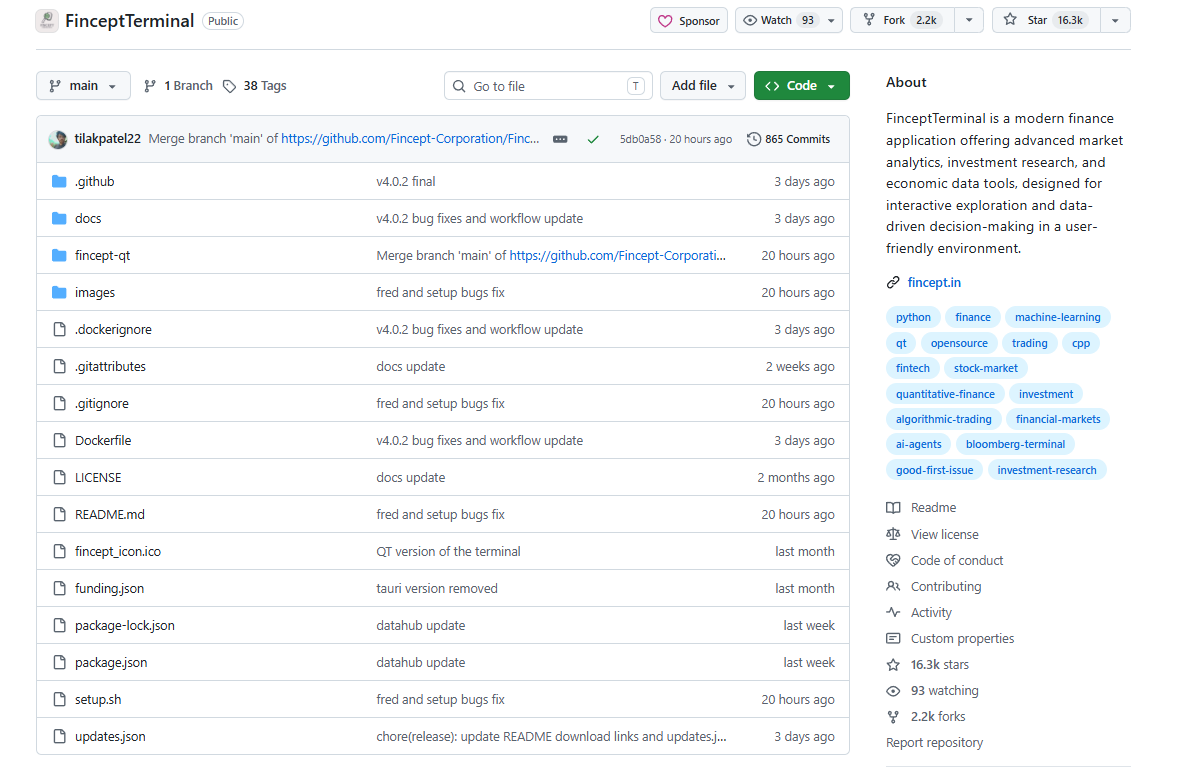The image size is (1177, 770).
Task: Select the bloomberg-terminal topic tag
Action: (x=1015, y=444)
